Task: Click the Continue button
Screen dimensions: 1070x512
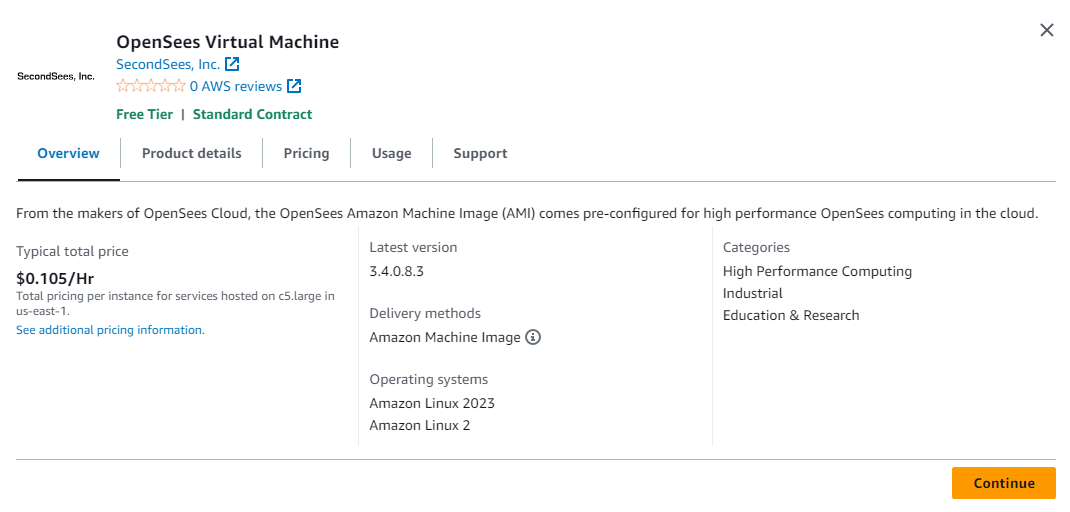Action: point(1004,483)
